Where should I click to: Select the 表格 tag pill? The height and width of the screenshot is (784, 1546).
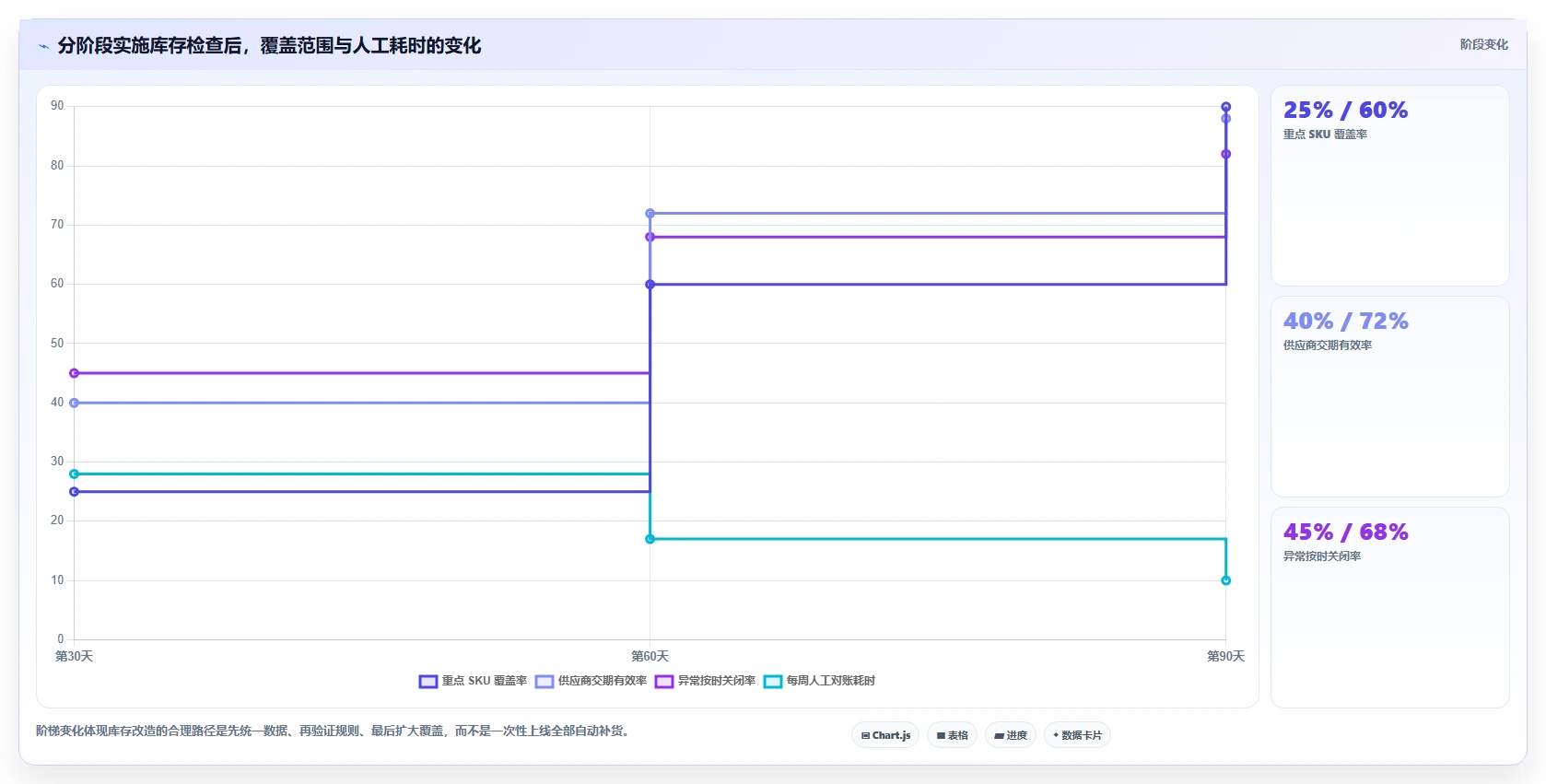tap(952, 735)
